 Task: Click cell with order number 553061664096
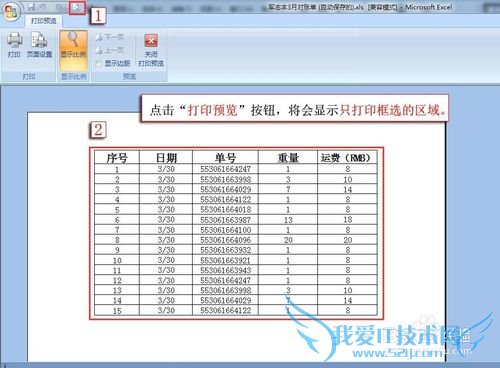click(x=225, y=240)
